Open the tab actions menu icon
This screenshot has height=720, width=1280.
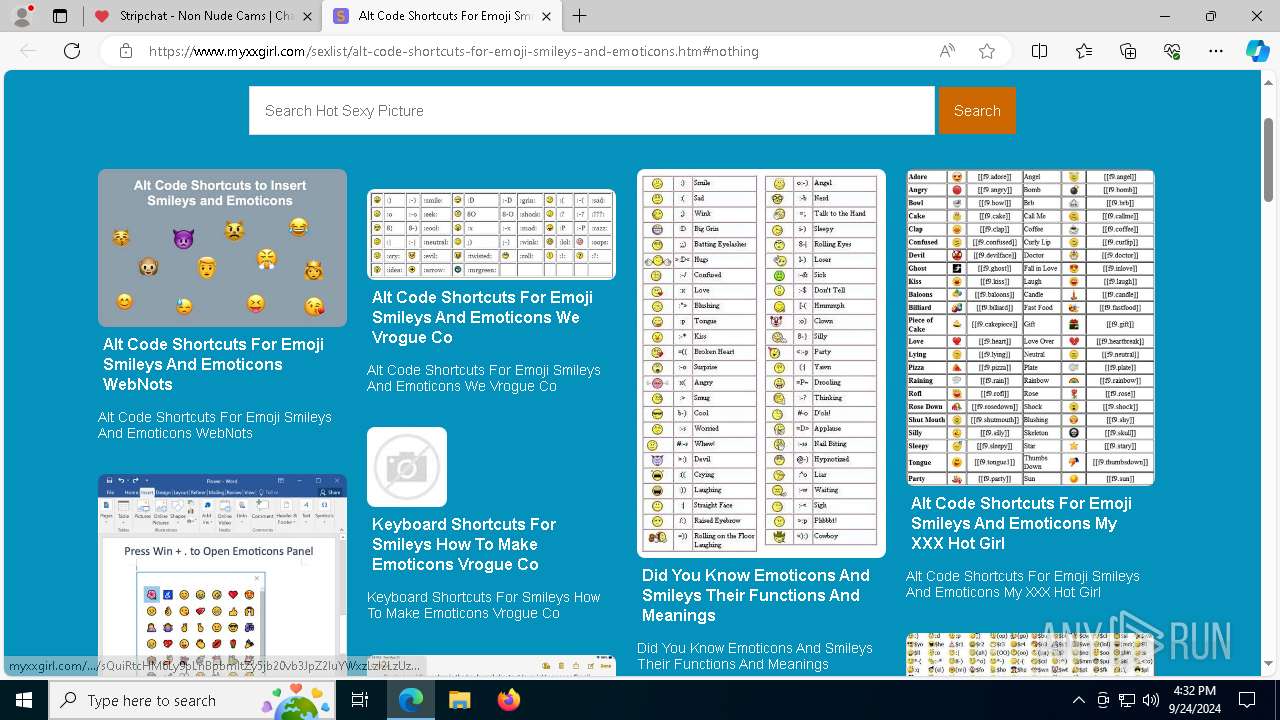(x=60, y=16)
